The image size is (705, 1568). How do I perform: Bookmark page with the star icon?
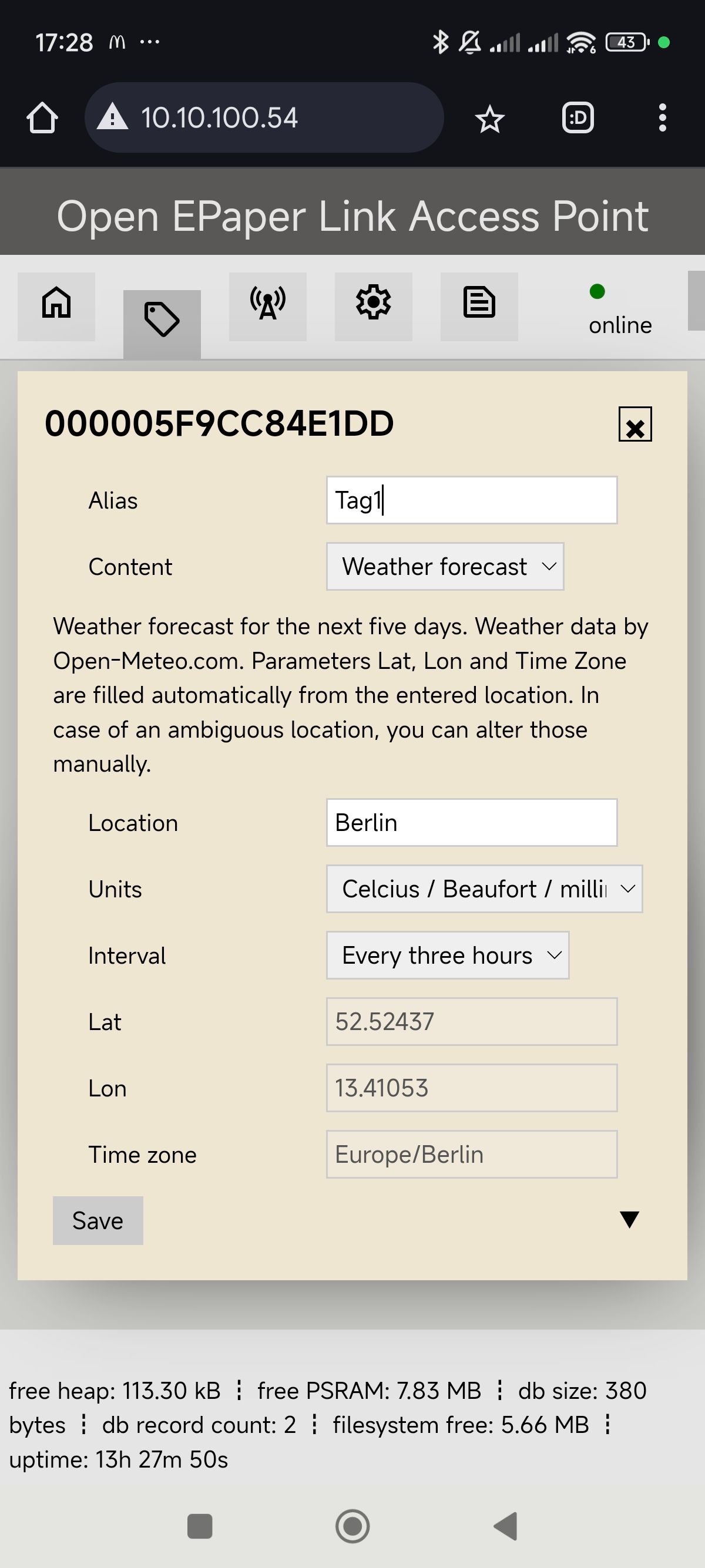click(x=489, y=119)
